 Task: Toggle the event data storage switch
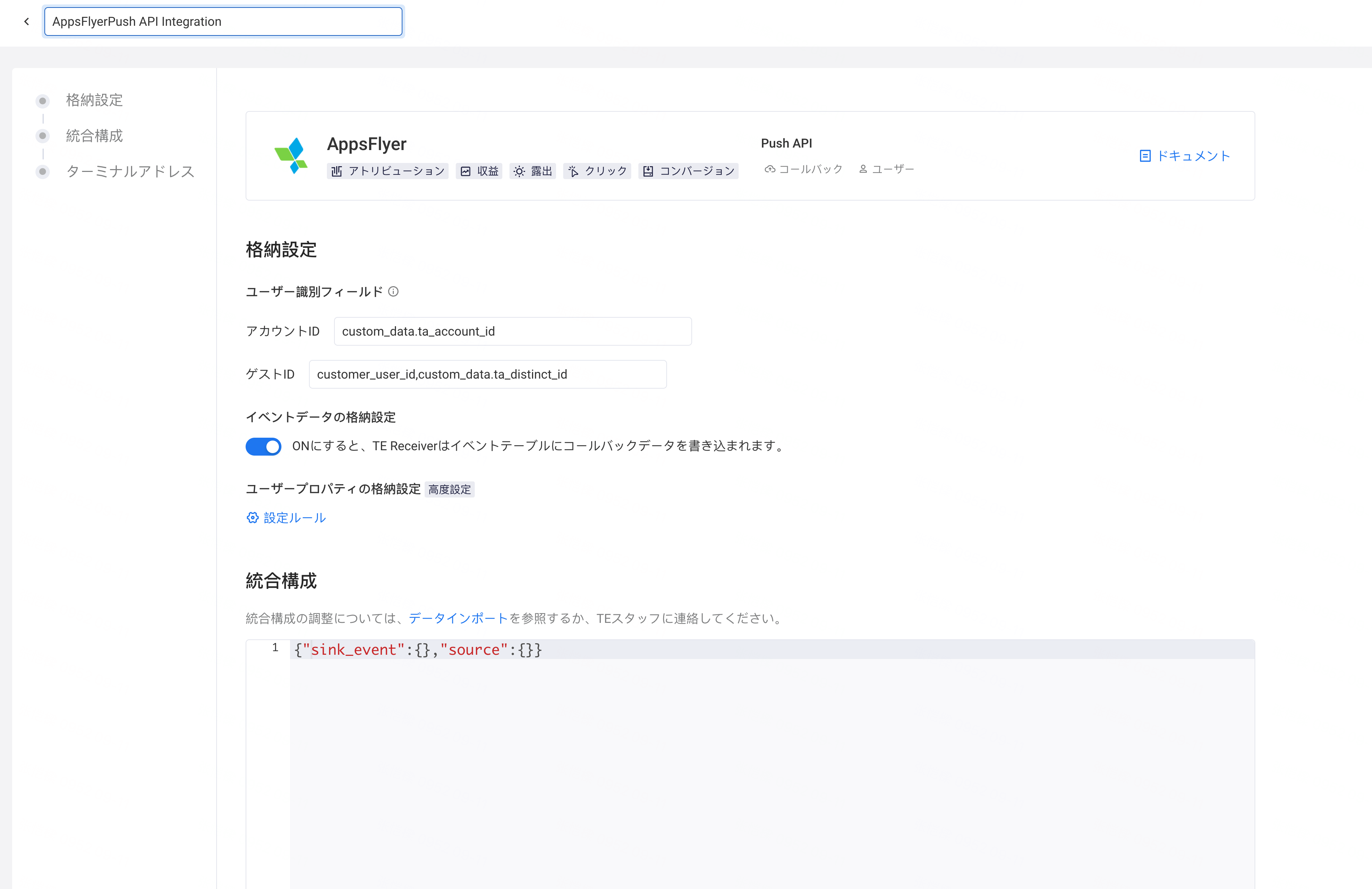tap(264, 446)
